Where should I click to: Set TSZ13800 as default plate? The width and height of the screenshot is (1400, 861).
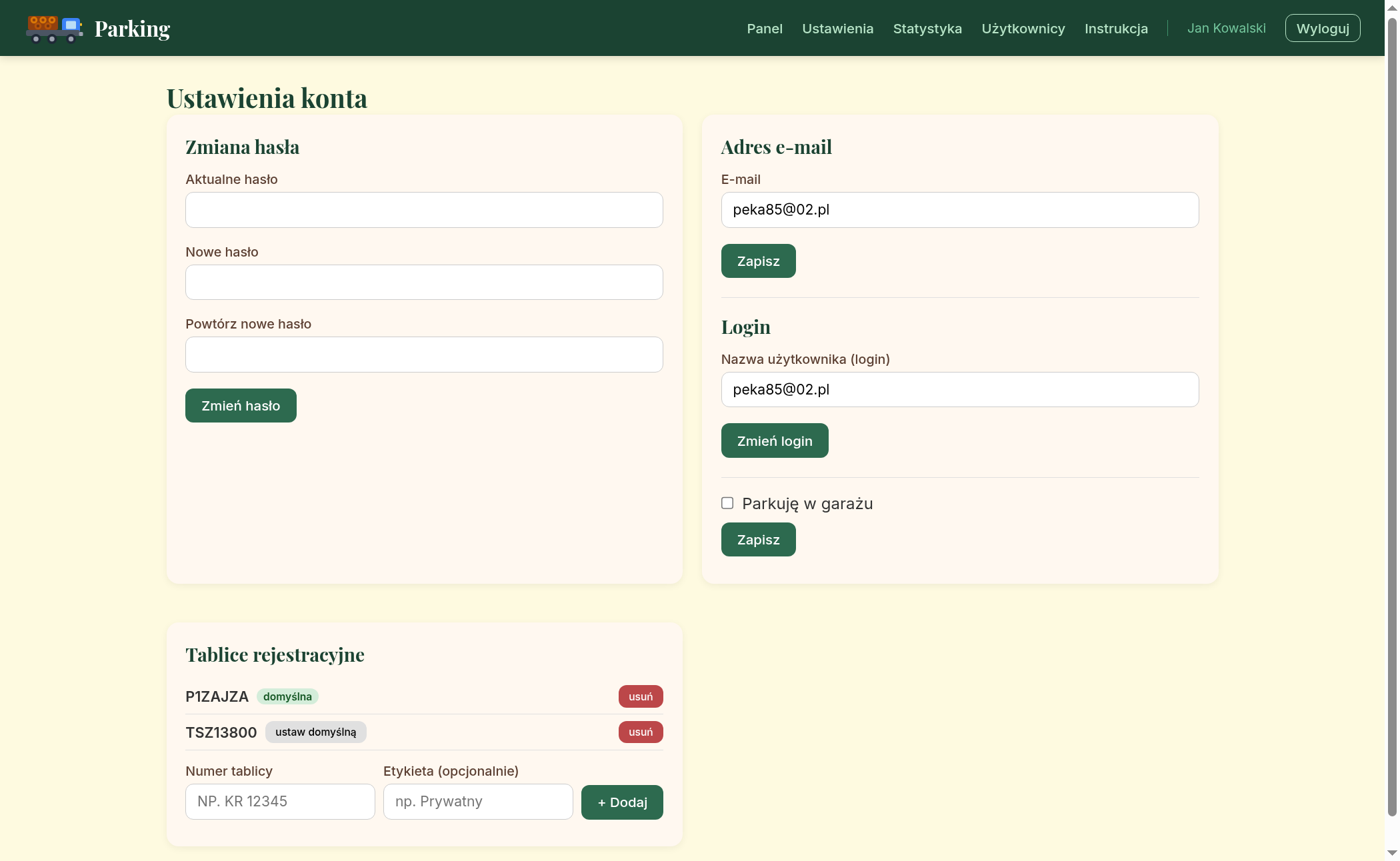(315, 732)
